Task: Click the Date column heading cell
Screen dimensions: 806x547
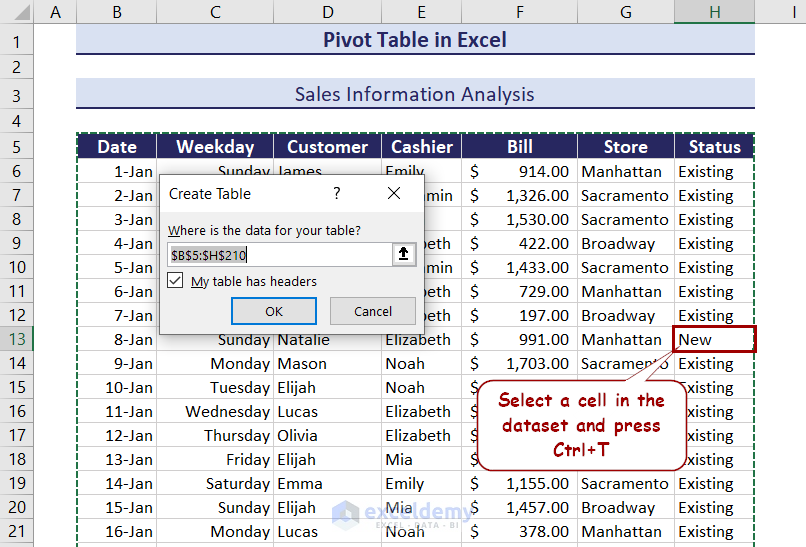Action: [x=117, y=147]
